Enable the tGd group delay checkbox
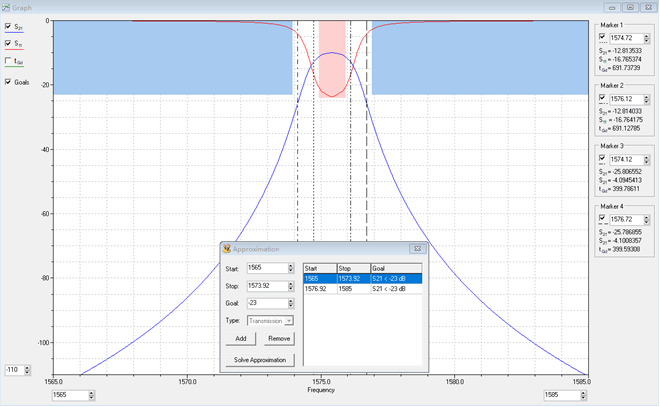This screenshot has height=407, width=660. pyautogui.click(x=9, y=61)
